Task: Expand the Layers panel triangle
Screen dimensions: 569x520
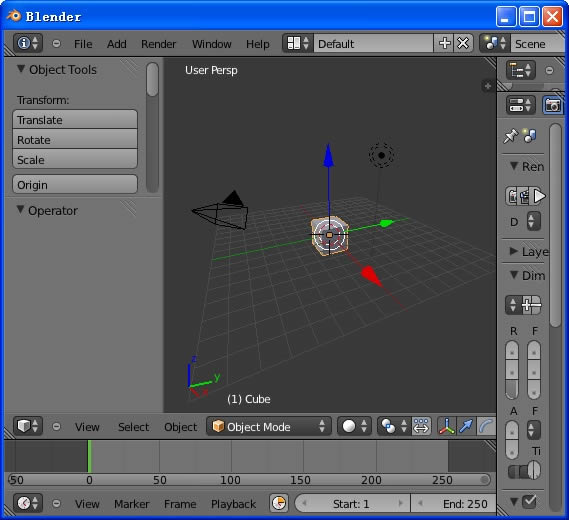Action: (513, 251)
